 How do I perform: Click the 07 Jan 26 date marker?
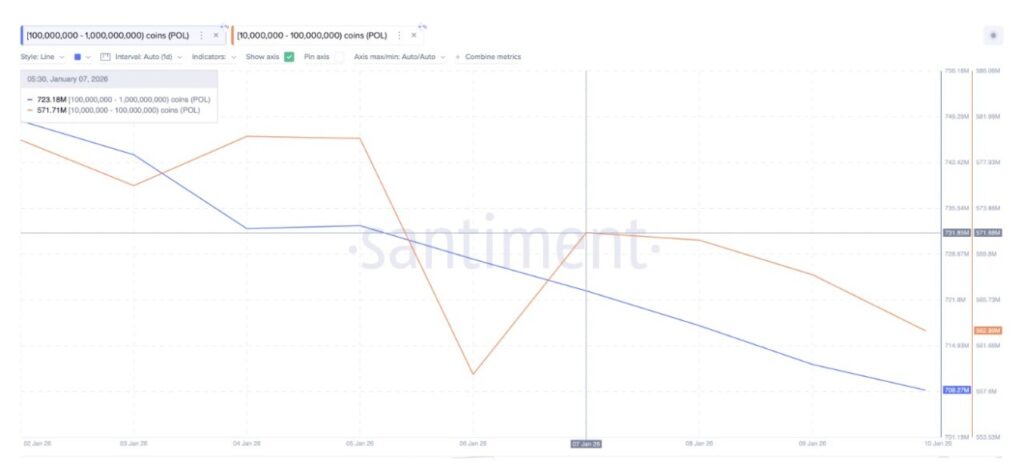(x=585, y=443)
